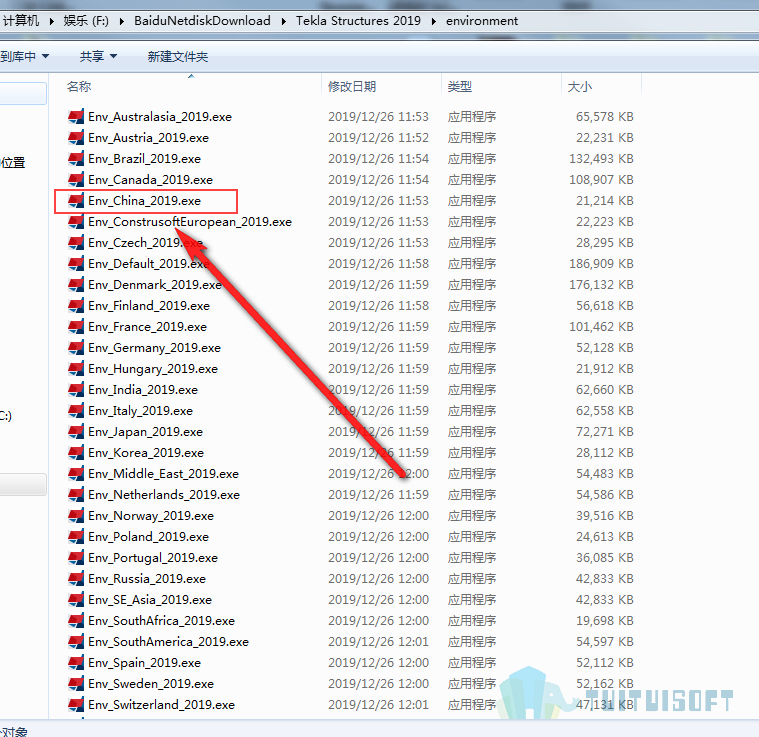The width and height of the screenshot is (759, 737).
Task: Sort files by 修改日期 column header
Action: tap(352, 87)
